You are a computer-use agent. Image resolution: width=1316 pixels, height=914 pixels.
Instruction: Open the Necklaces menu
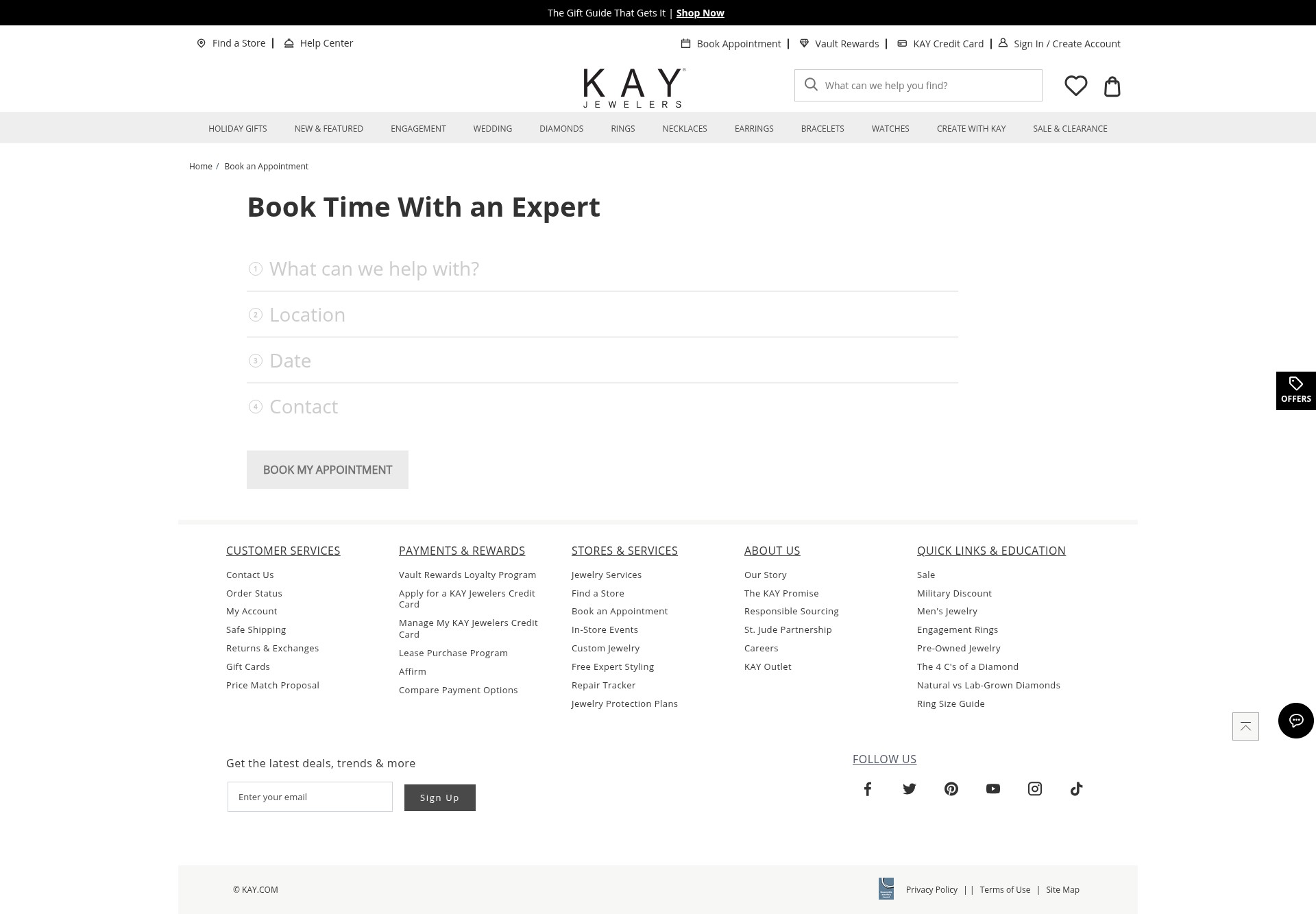(x=685, y=128)
